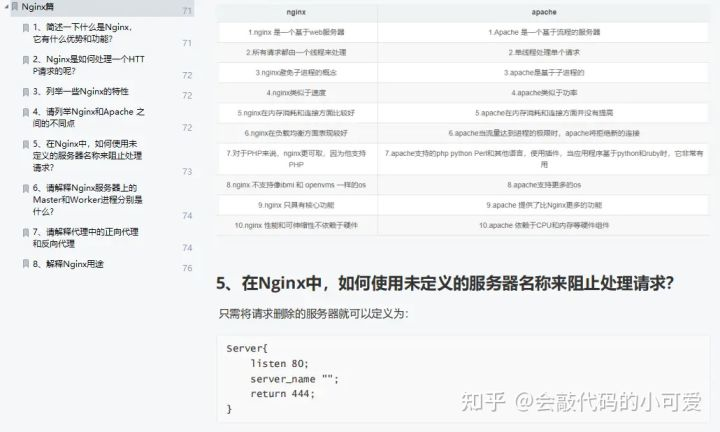The width and height of the screenshot is (720, 432).
Task: Click cell 8.apache支持更多的os
Action: pyautogui.click(x=544, y=185)
